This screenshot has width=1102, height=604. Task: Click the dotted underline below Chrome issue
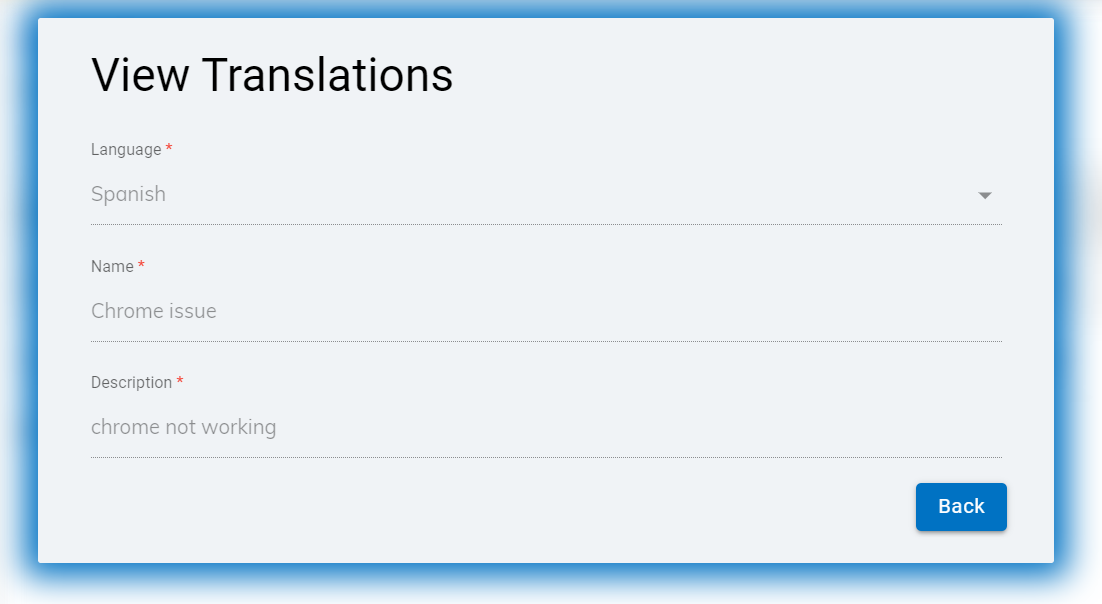(x=546, y=341)
